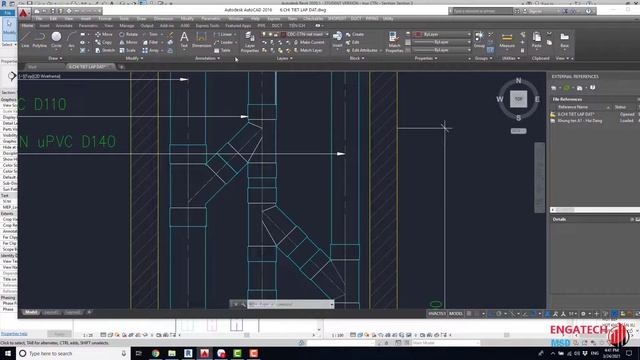Click the Paste tool
This screenshot has width=640, height=360.
tap(537, 40)
